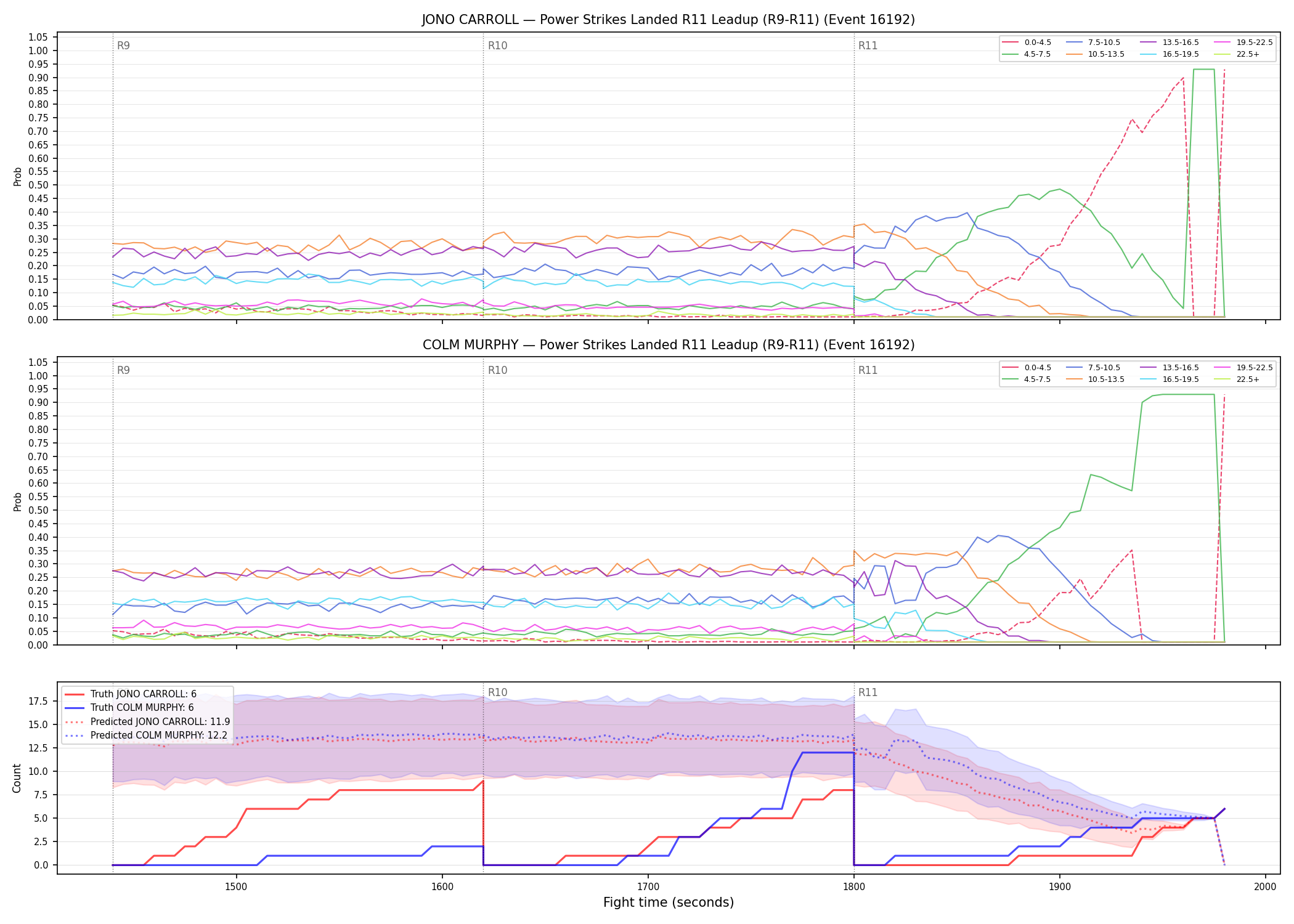Click the 17.5 tick on the Count axis

click(39, 701)
